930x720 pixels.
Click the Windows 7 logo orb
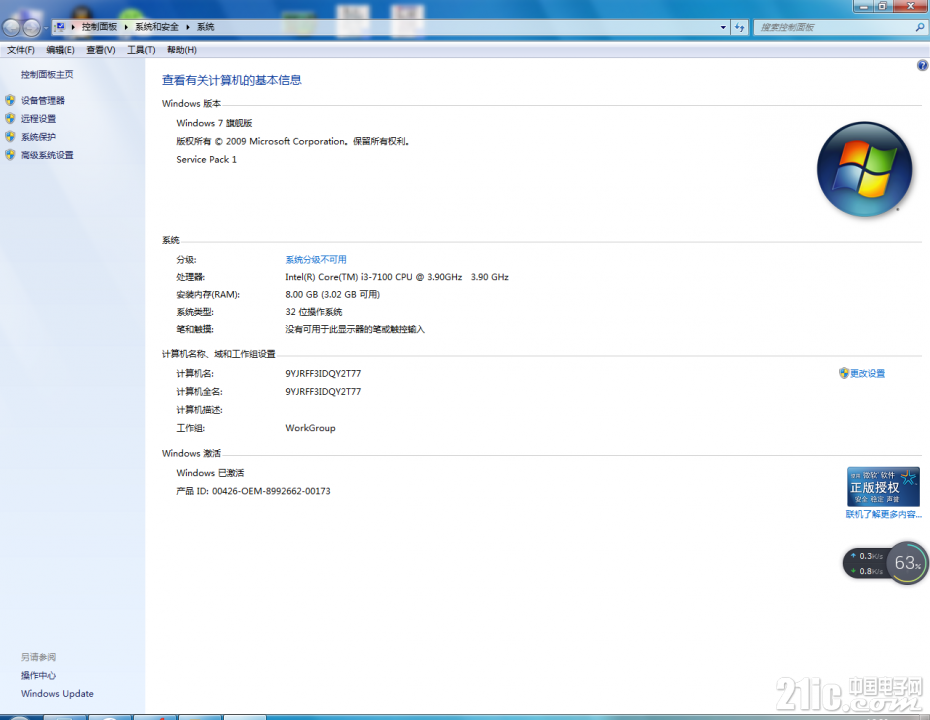coord(864,169)
